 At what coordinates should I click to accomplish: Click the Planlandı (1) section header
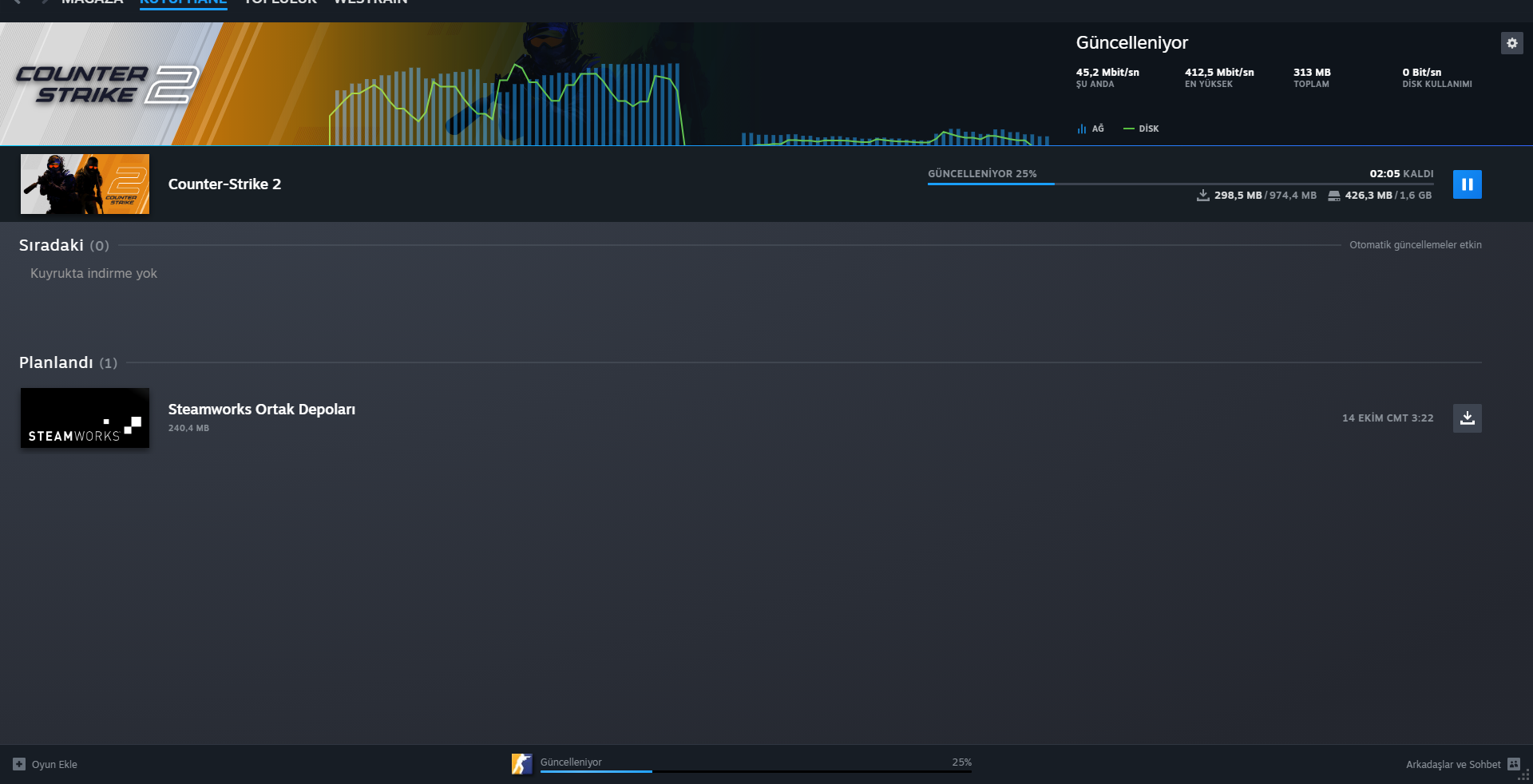(x=68, y=362)
